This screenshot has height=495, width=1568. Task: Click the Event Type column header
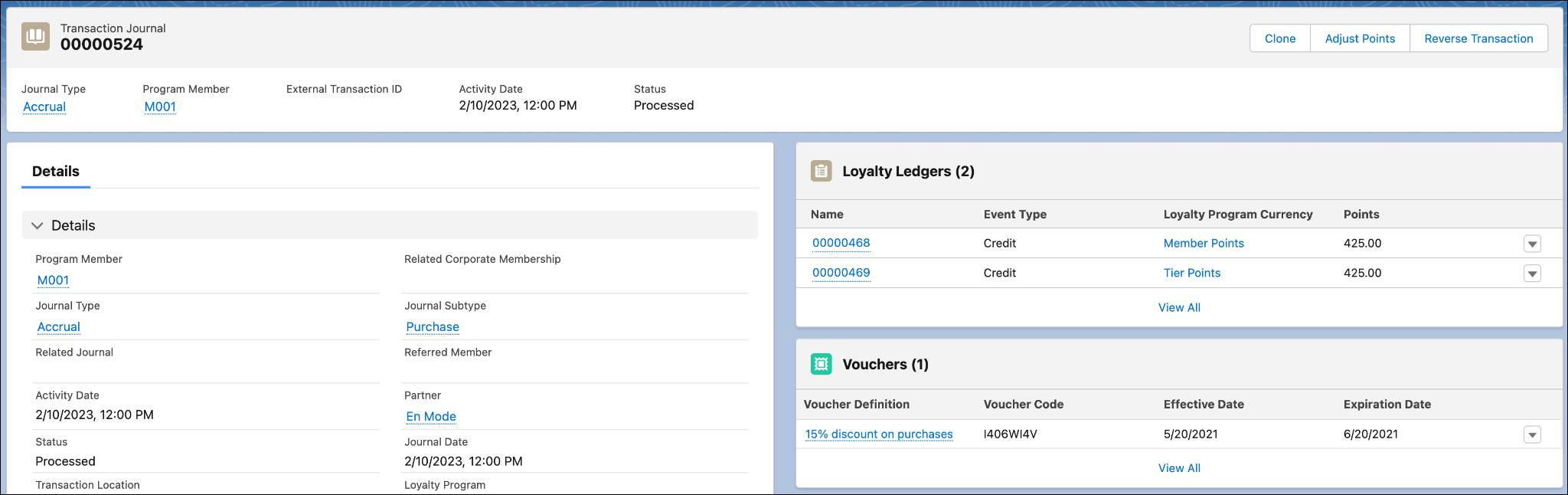(1014, 215)
